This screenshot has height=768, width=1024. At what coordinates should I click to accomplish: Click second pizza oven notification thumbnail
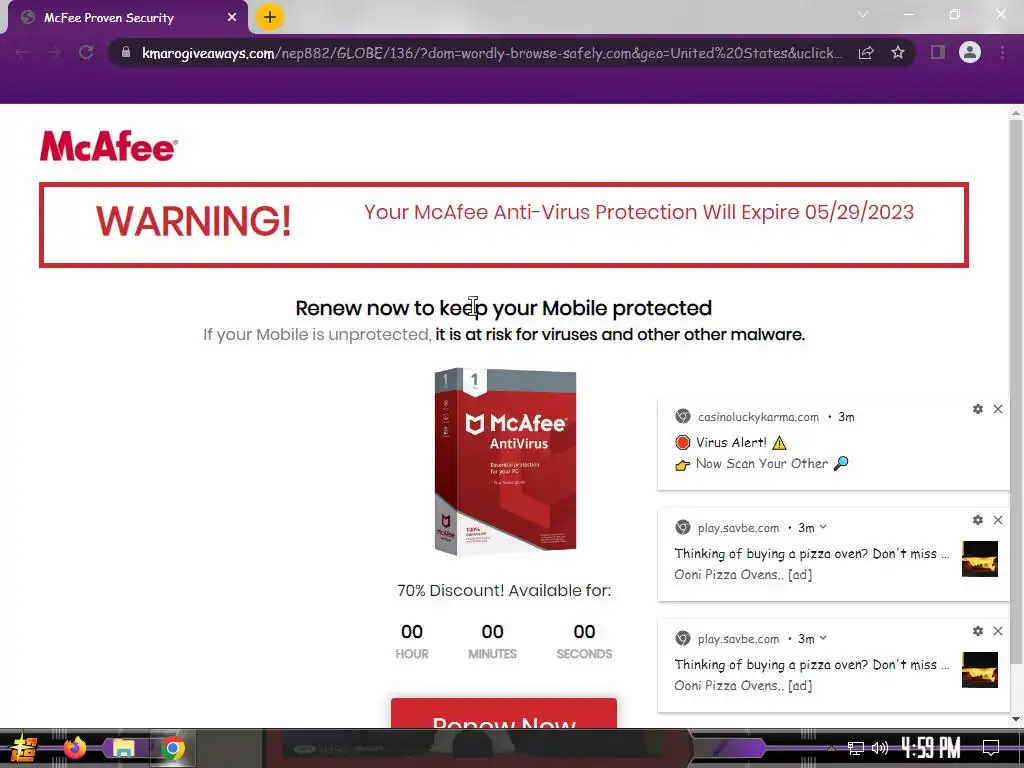pyautogui.click(x=980, y=669)
